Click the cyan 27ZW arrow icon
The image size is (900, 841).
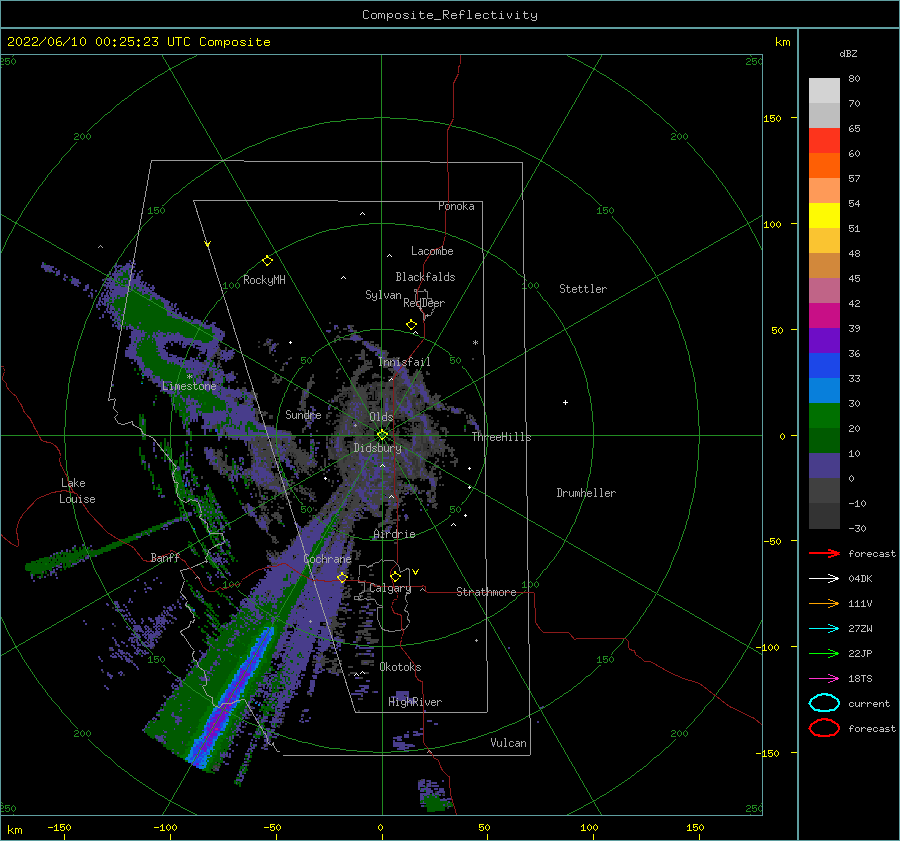coord(824,628)
